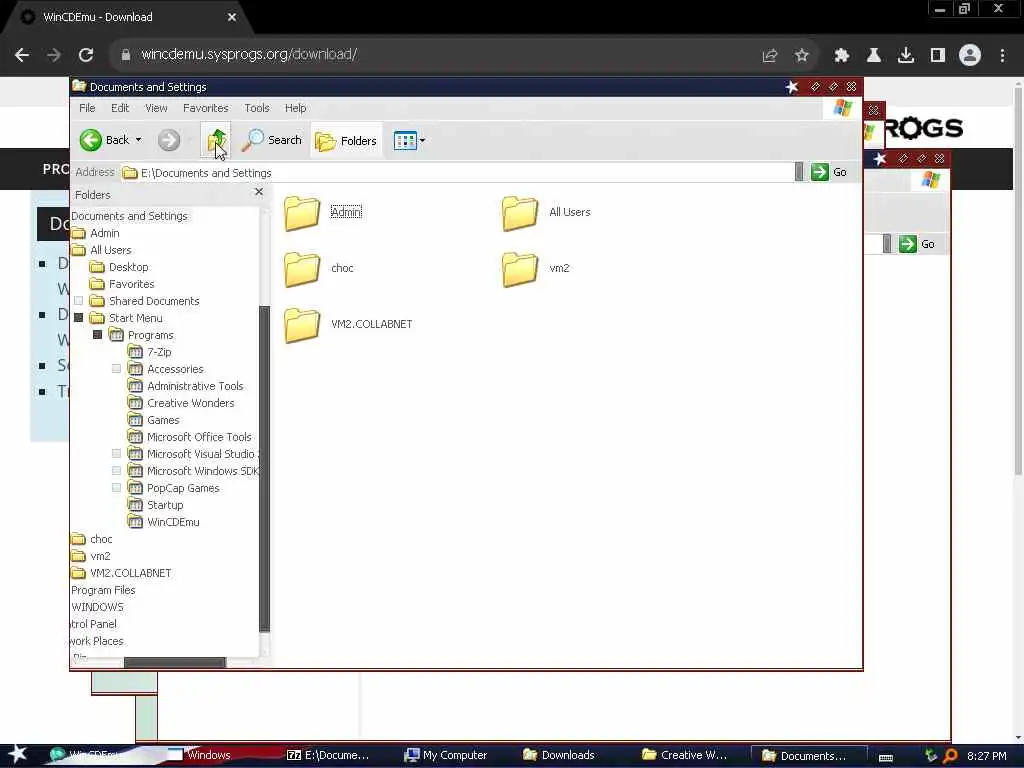Viewport: 1024px width, 768px height.
Task: Select the All Users folder icon in file pane
Action: click(x=520, y=213)
